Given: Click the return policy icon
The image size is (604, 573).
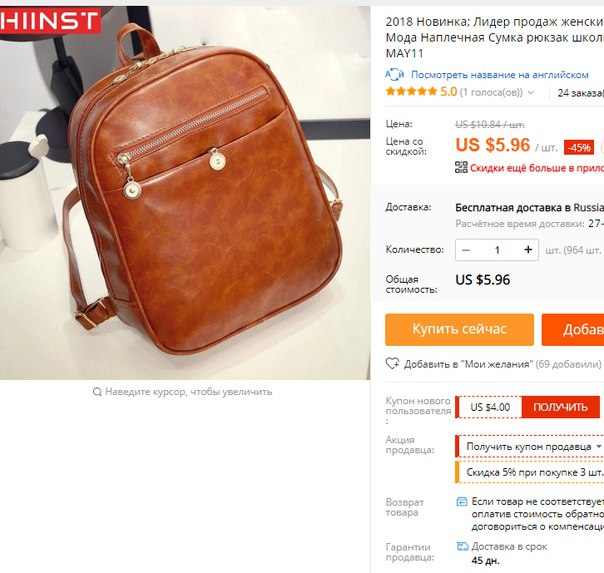Looking at the screenshot, I should (x=461, y=502).
